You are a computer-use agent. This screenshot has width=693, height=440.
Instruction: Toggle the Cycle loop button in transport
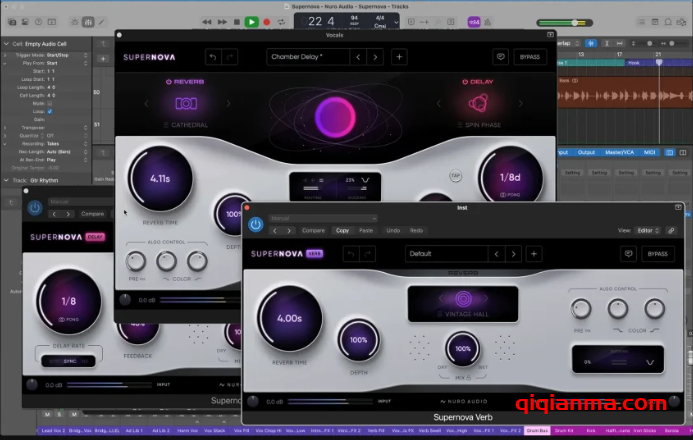click(281, 22)
